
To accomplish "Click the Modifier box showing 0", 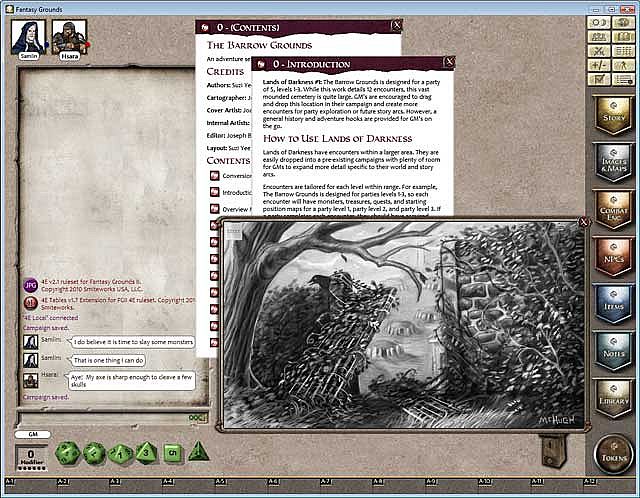I will coord(31,457).
